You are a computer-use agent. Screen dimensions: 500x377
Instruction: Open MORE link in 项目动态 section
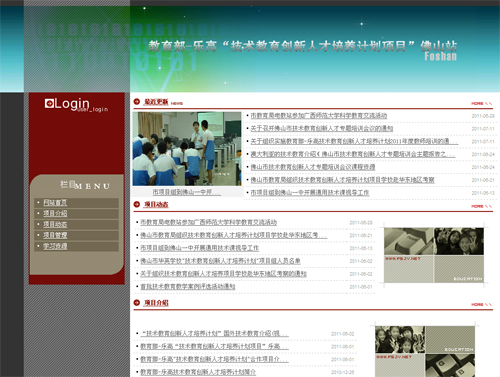pyautogui.click(x=481, y=206)
